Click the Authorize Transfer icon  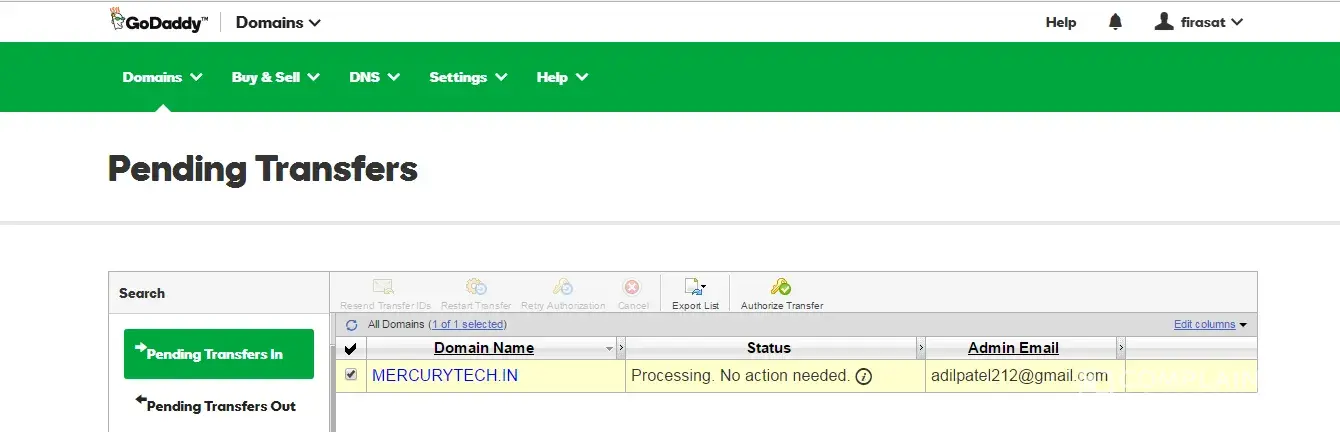(781, 288)
